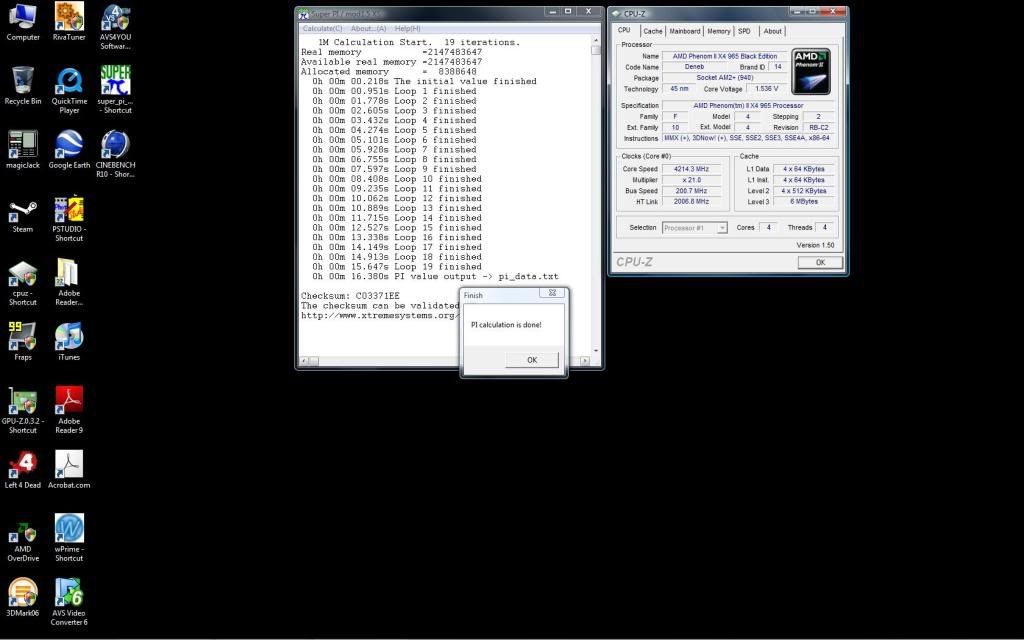Viewport: 1024px width, 640px height.
Task: Select the AVS4YOU Software desktop icon
Action: 116,27
